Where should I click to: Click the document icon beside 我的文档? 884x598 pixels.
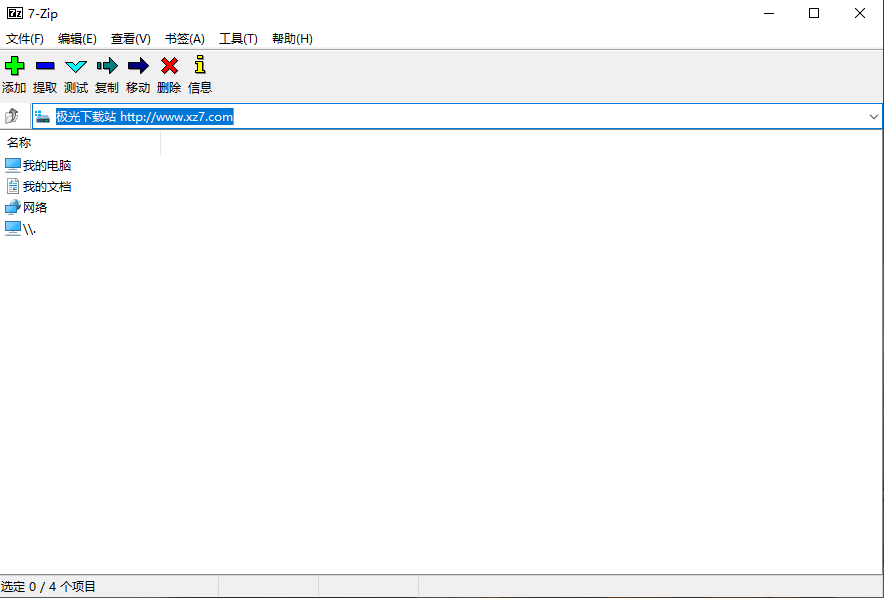13,186
